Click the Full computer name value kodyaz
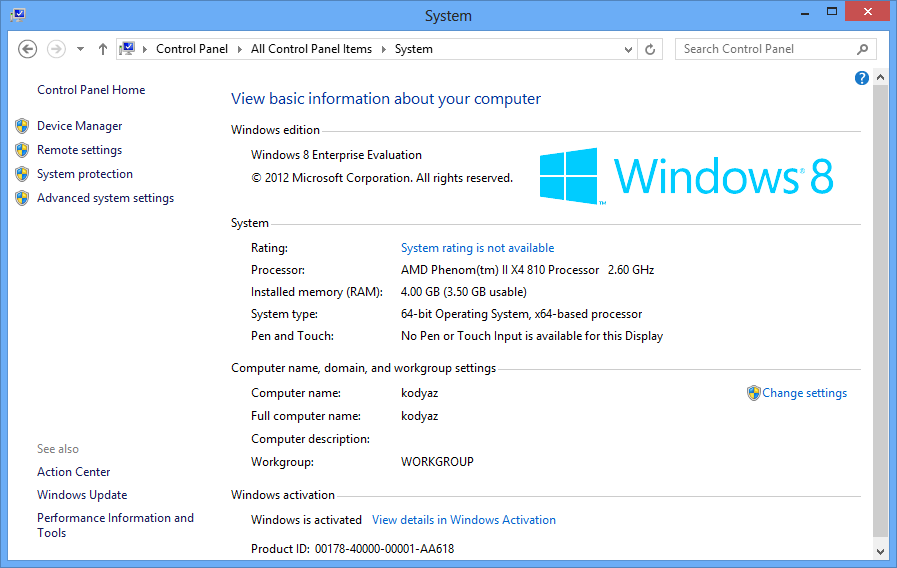 point(419,416)
